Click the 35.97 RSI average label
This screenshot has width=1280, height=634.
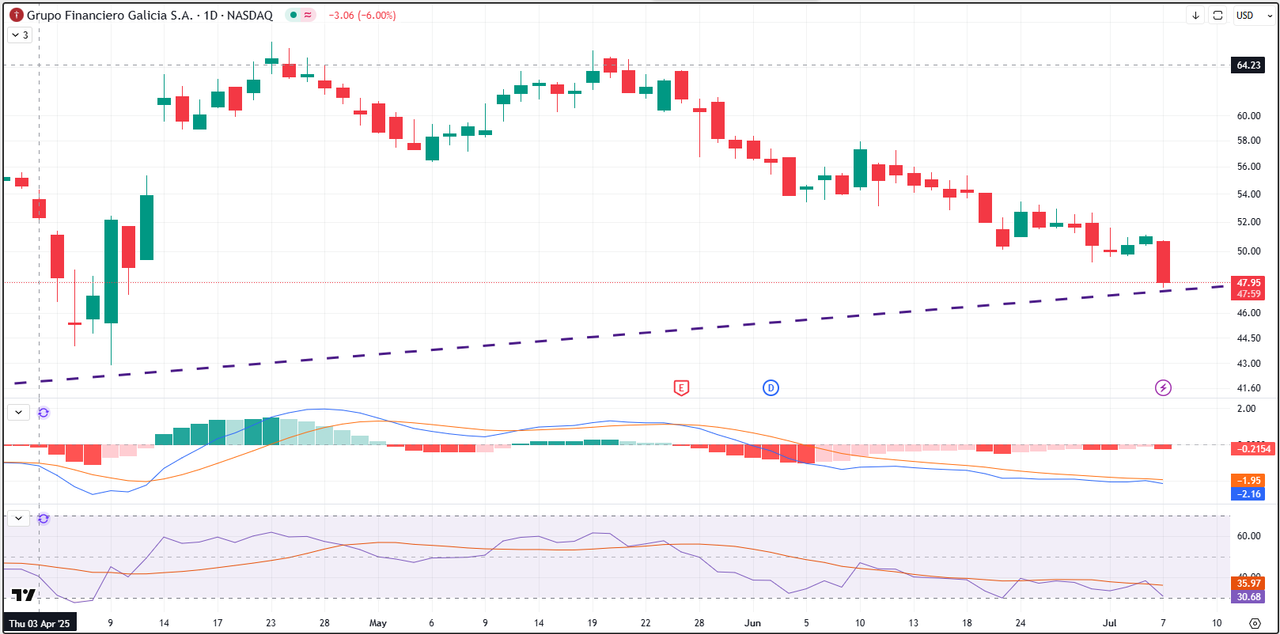click(1249, 583)
